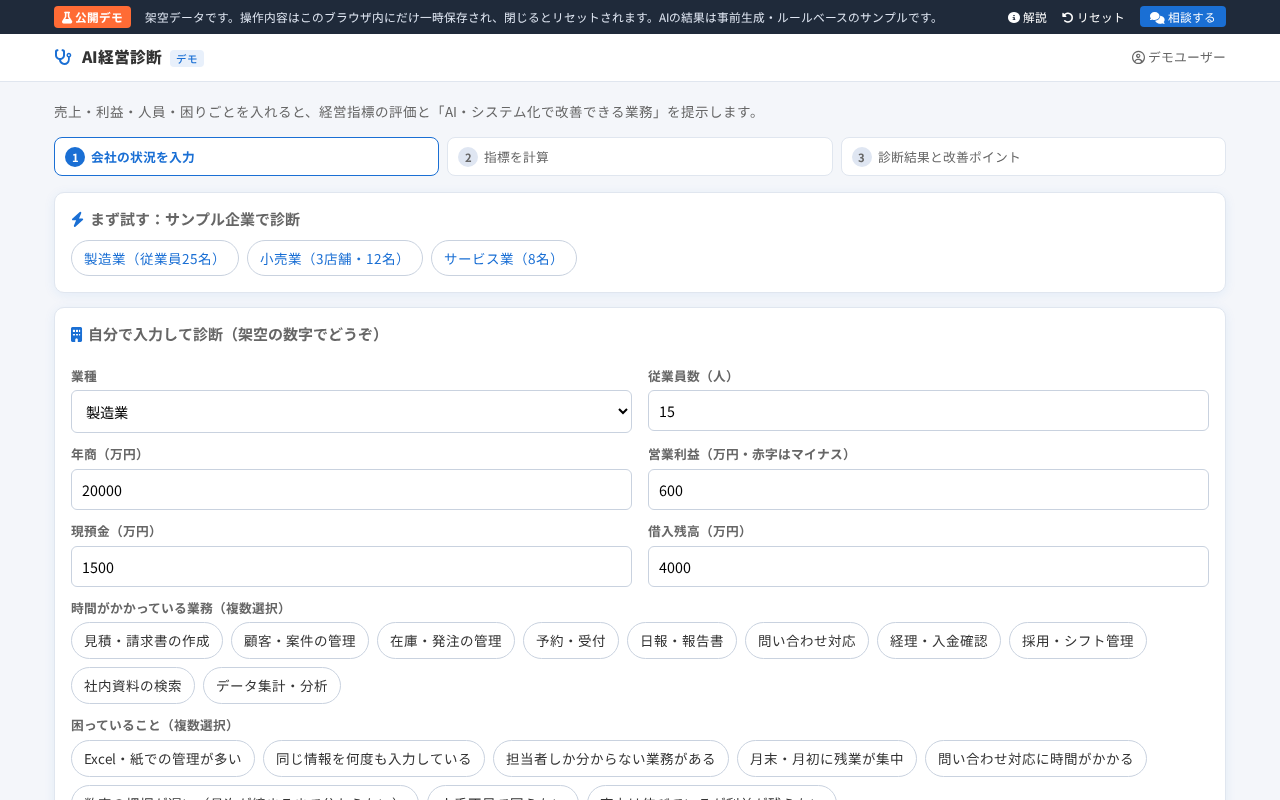Viewport: 1280px width, 800px height.
Task: Click the 借入残高（万円） input field
Action: click(x=928, y=567)
